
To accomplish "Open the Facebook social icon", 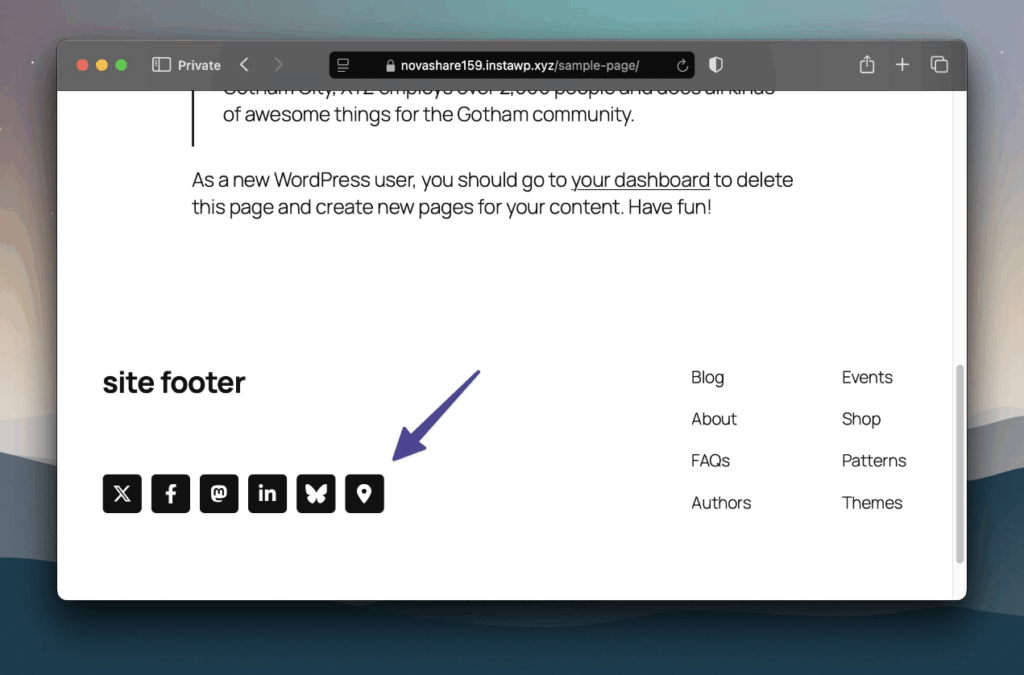I will pyautogui.click(x=171, y=494).
